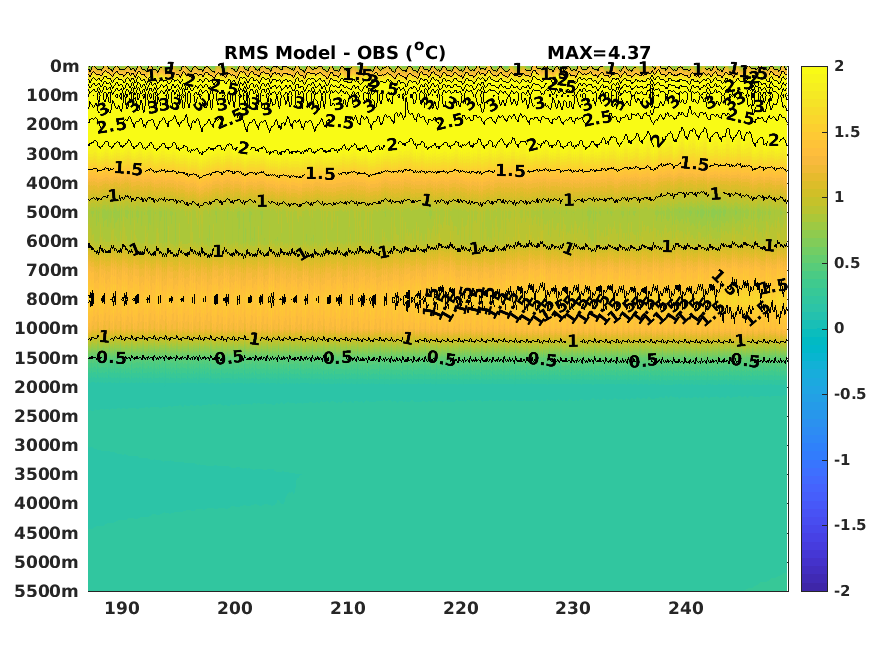This screenshot has height=656, width=875.
Task: Select the '5000m' depth axis label
Action: [x=47, y=562]
